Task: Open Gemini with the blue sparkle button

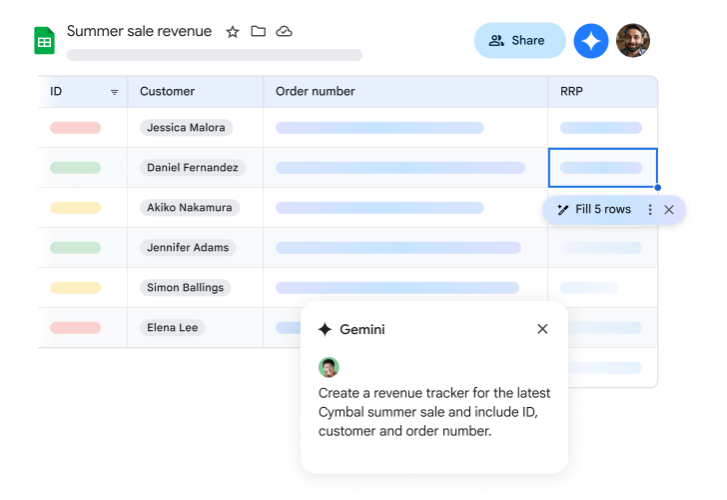Action: pos(591,41)
